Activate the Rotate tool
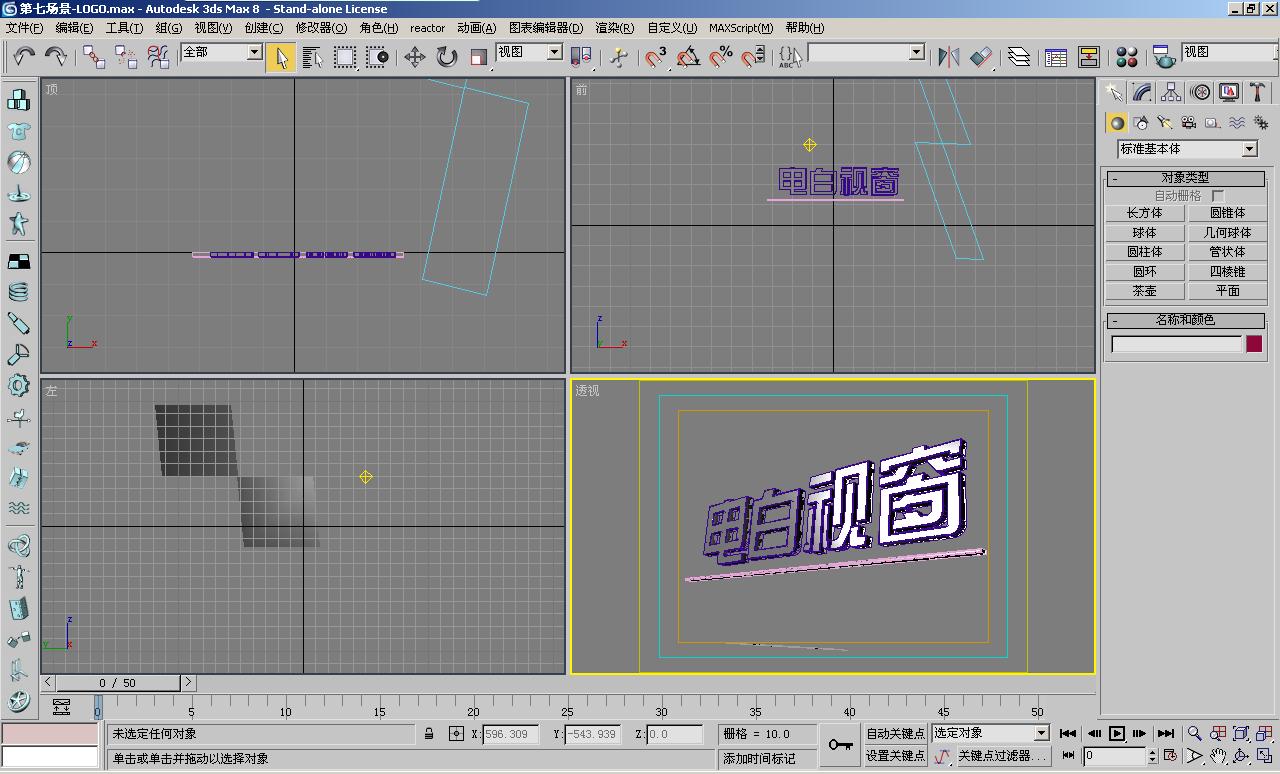The height and width of the screenshot is (774, 1280). 447,57
